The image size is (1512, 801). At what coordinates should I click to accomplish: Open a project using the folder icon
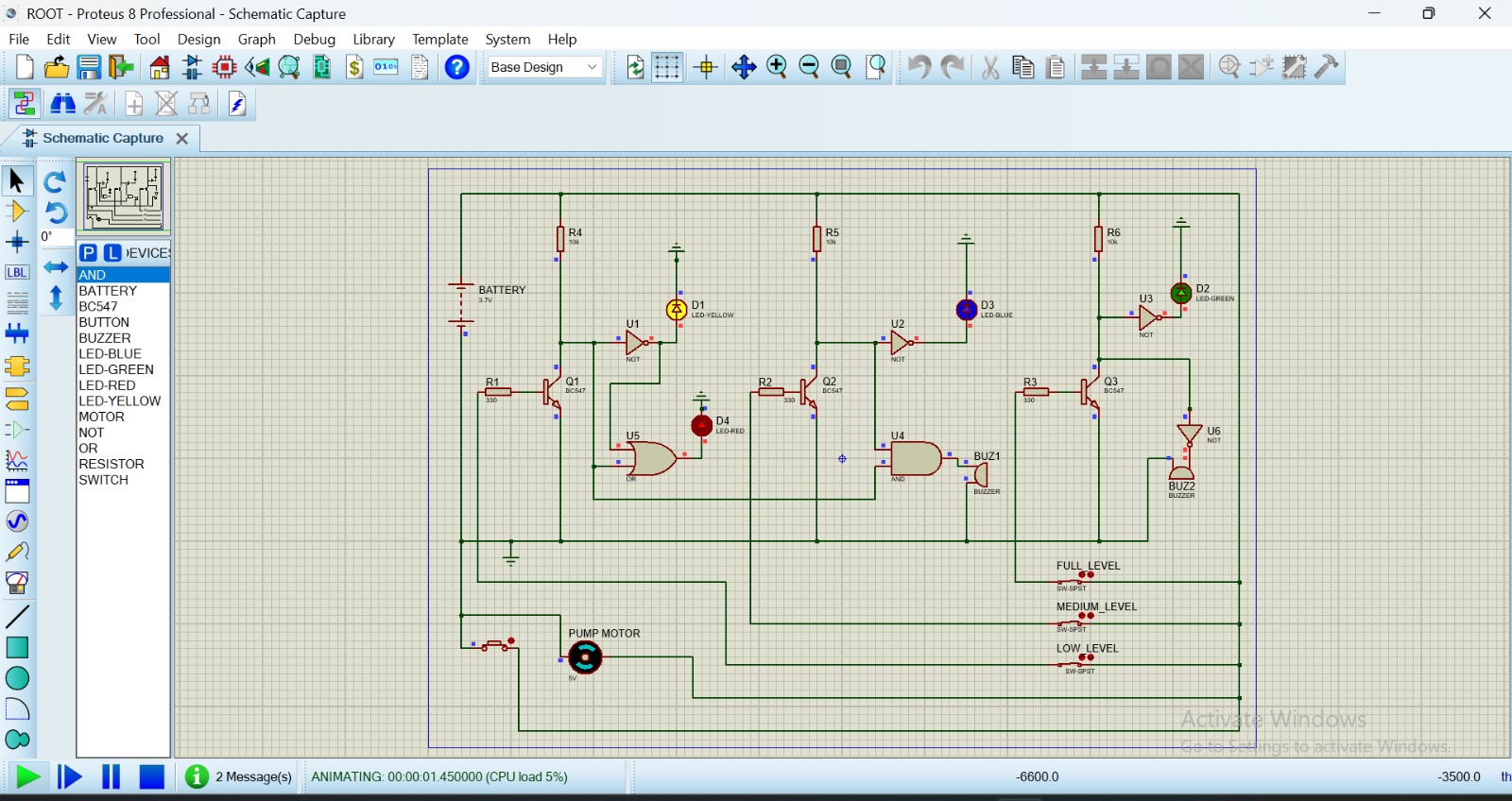57,67
